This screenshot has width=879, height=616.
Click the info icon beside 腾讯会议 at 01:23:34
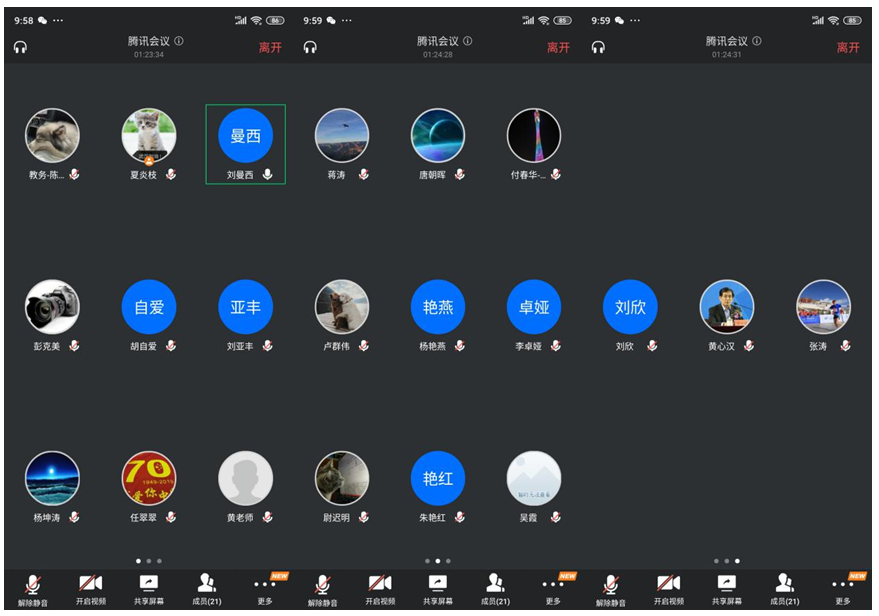(179, 41)
